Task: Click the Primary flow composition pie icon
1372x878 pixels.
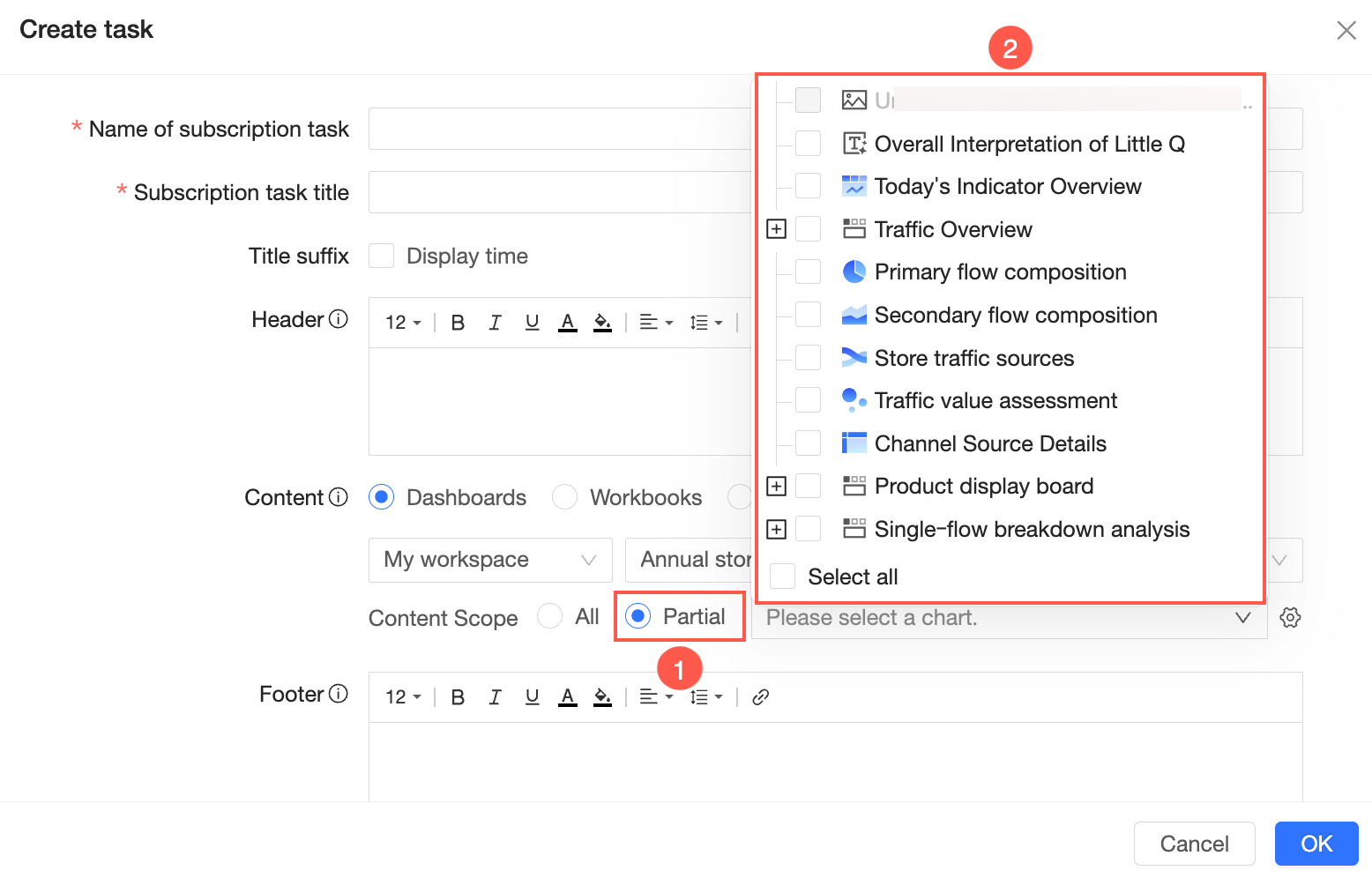Action: point(854,272)
